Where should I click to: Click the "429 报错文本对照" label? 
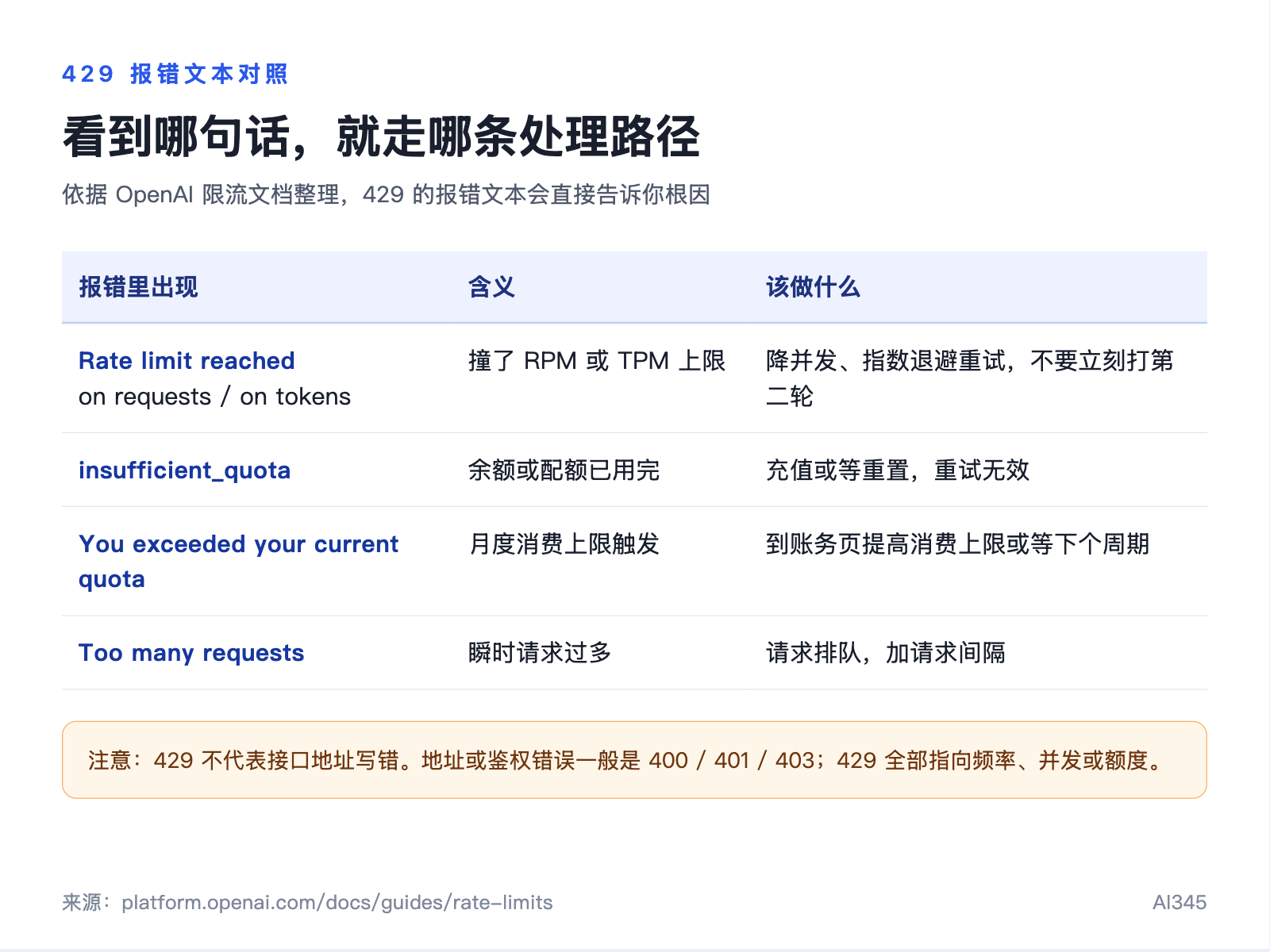pyautogui.click(x=175, y=74)
